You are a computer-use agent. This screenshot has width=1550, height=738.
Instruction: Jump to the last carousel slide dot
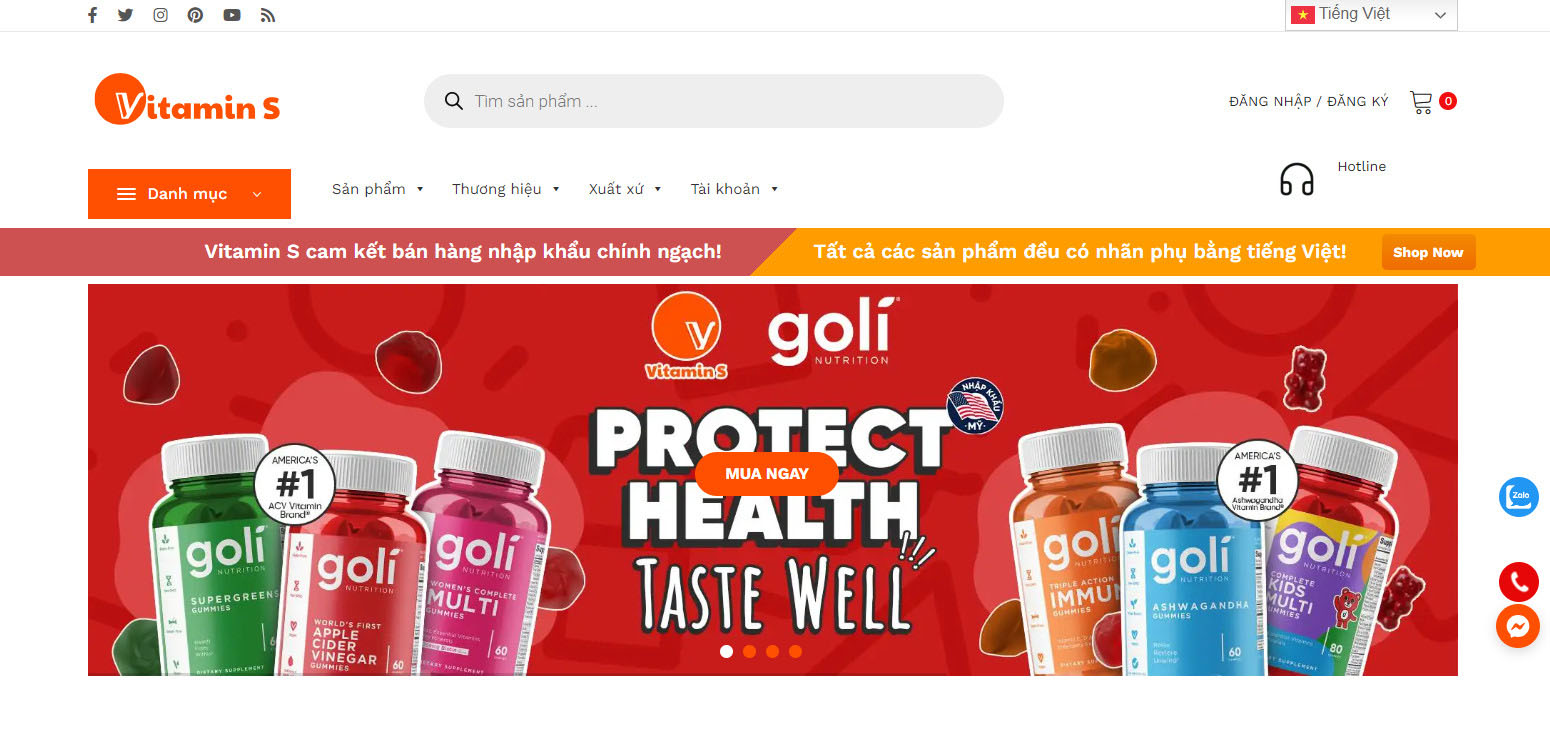[x=795, y=651]
